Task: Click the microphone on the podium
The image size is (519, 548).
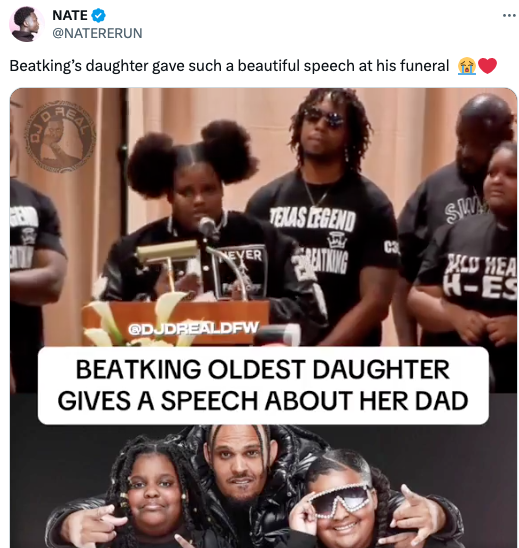Action: point(208,228)
